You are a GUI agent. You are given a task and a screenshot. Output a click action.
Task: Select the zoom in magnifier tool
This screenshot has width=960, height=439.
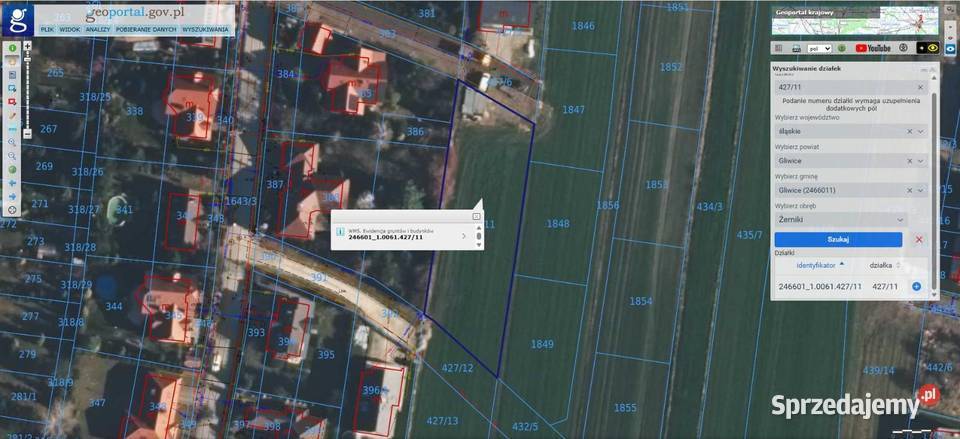(12, 142)
